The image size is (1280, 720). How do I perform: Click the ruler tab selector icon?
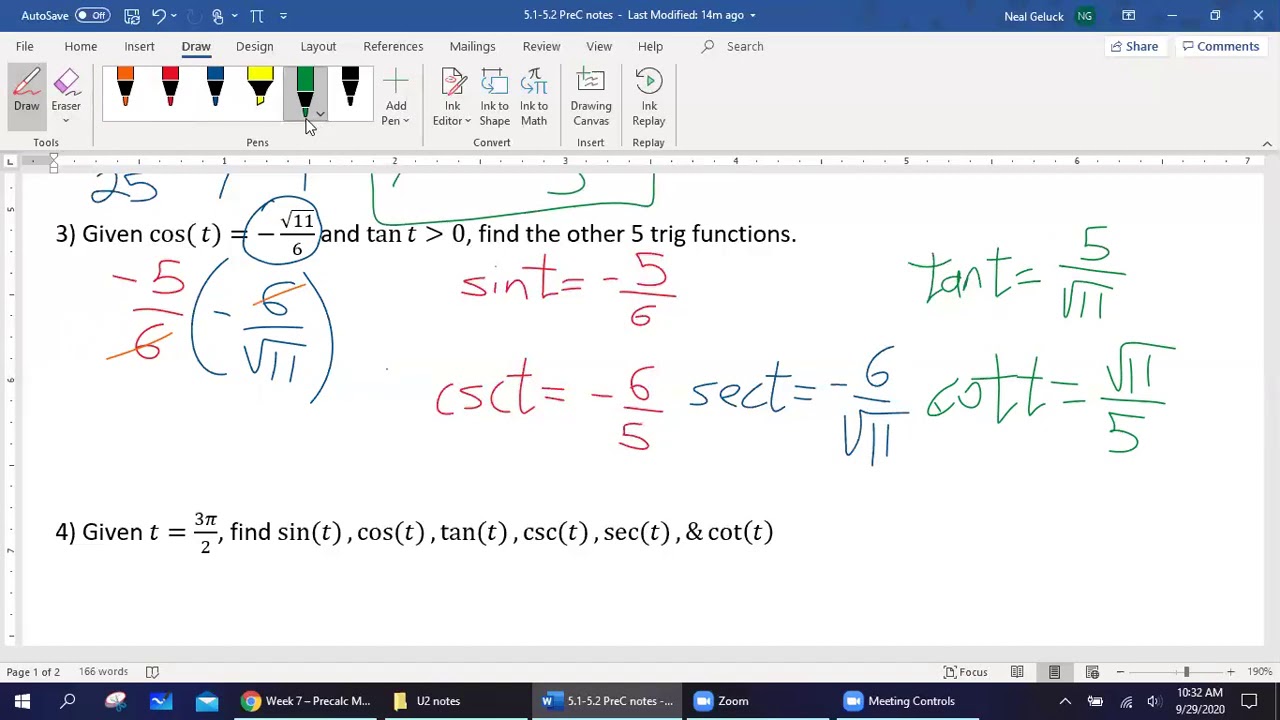(10, 161)
